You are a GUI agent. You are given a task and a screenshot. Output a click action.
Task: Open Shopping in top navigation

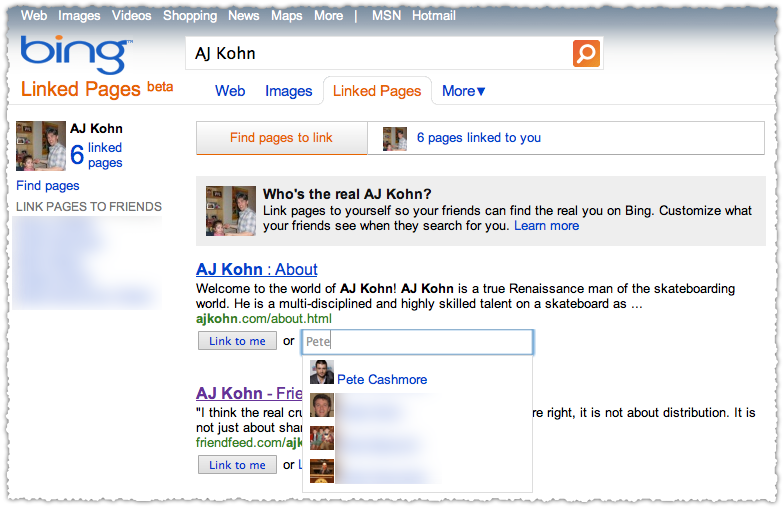click(x=190, y=16)
